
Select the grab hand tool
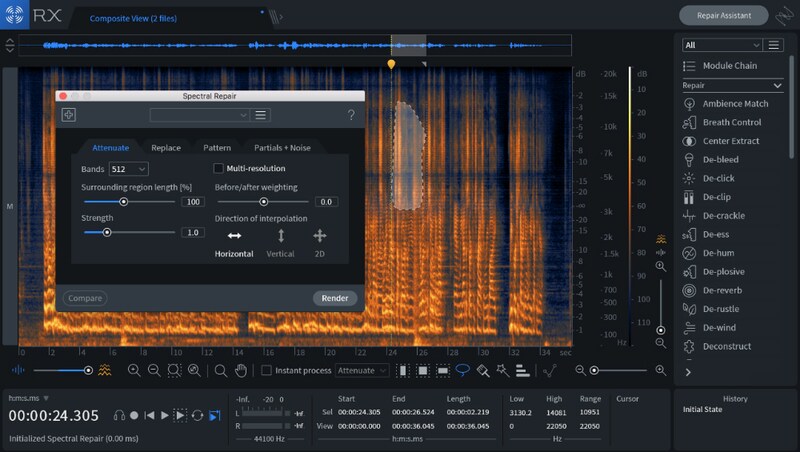click(x=241, y=370)
